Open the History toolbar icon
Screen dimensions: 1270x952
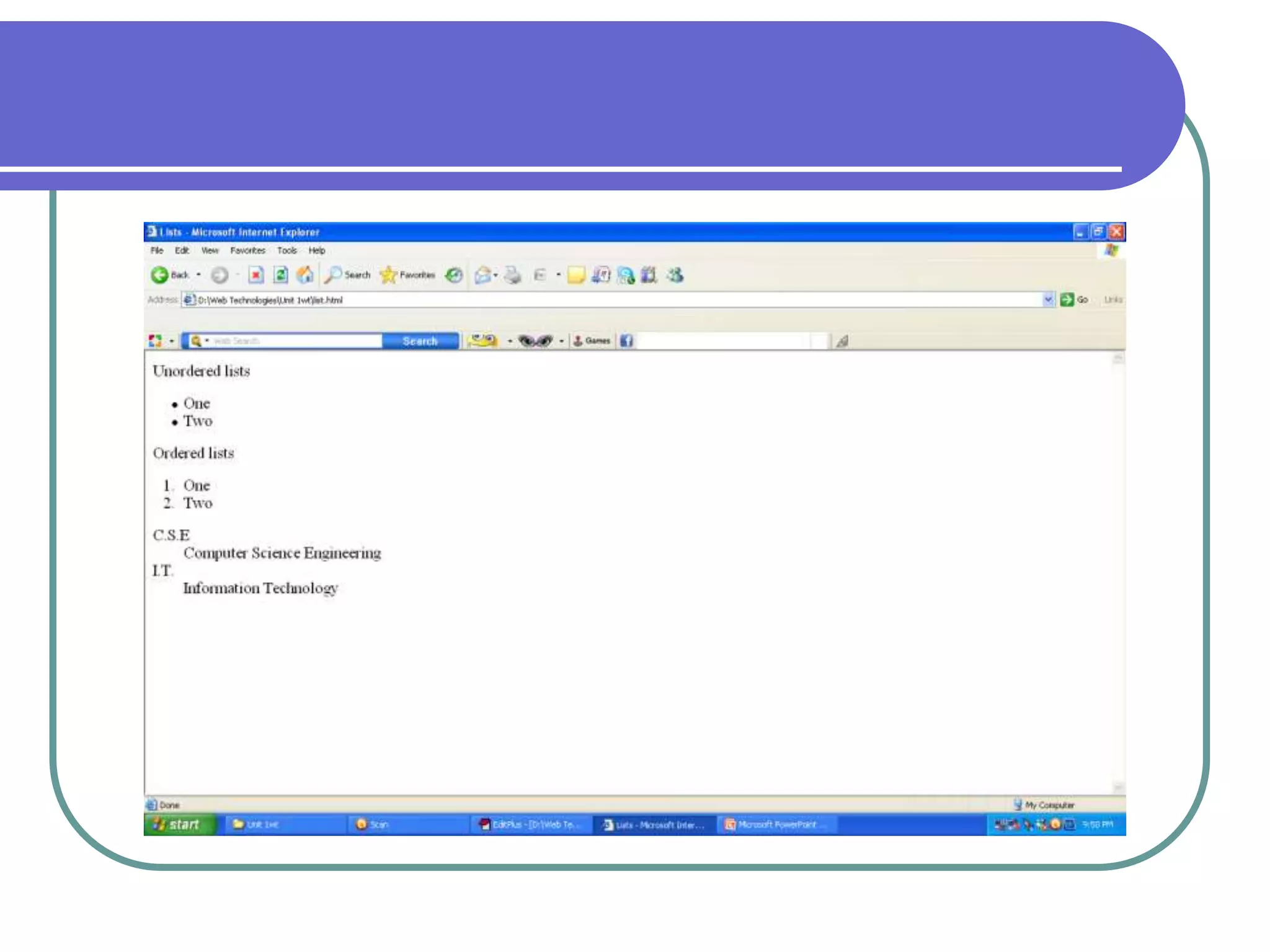click(x=455, y=275)
